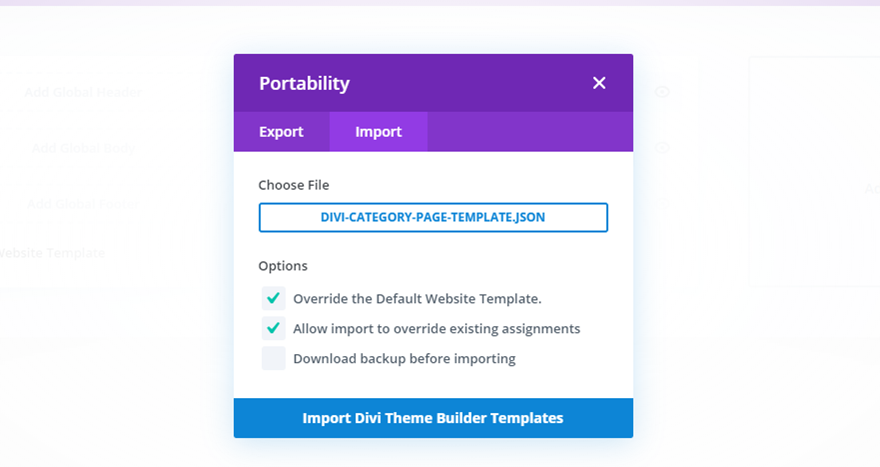The image size is (880, 467).
Task: Enable the Download backup before importing checkbox
Action: pos(274,358)
